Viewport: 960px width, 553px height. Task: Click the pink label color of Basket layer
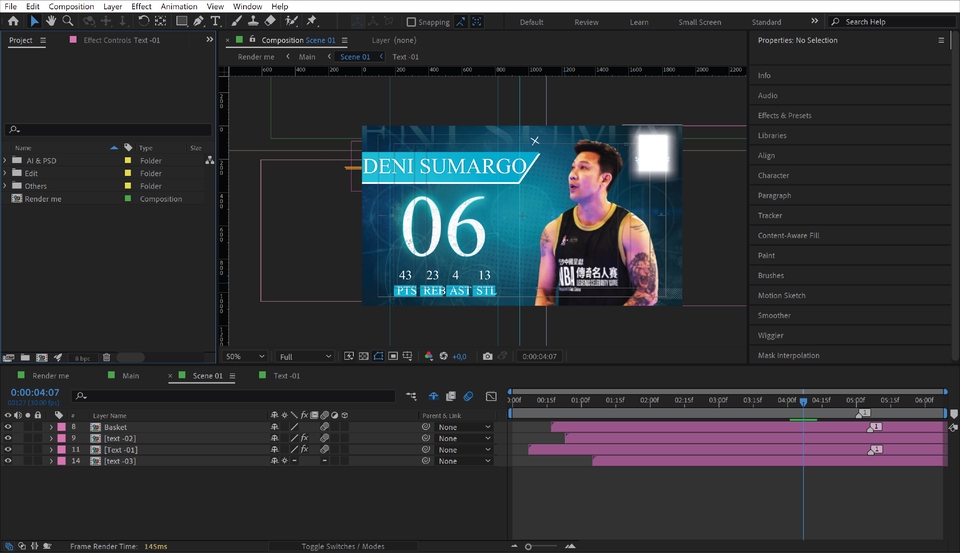pyautogui.click(x=61, y=427)
